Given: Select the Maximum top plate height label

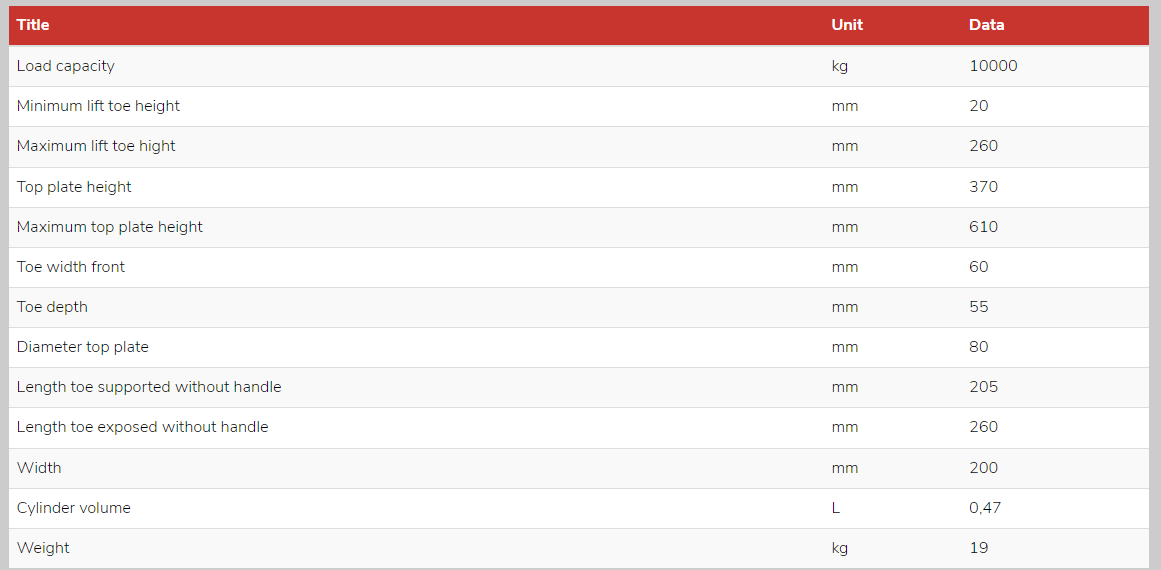Looking at the screenshot, I should [110, 227].
